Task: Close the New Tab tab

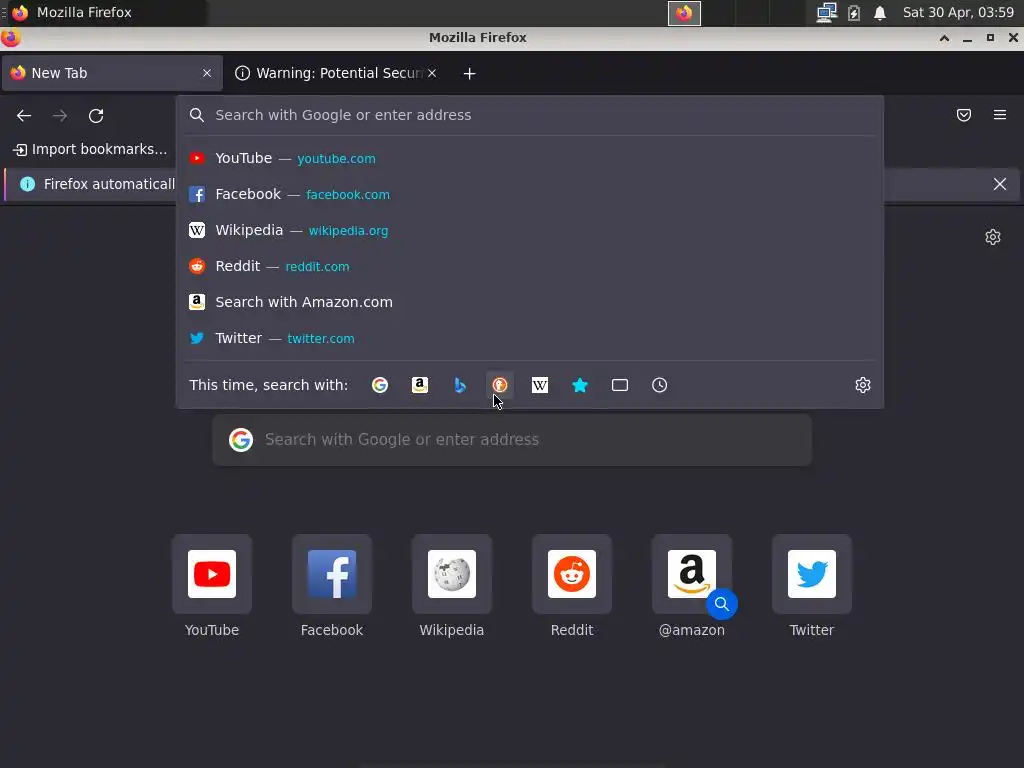Action: 206,73
